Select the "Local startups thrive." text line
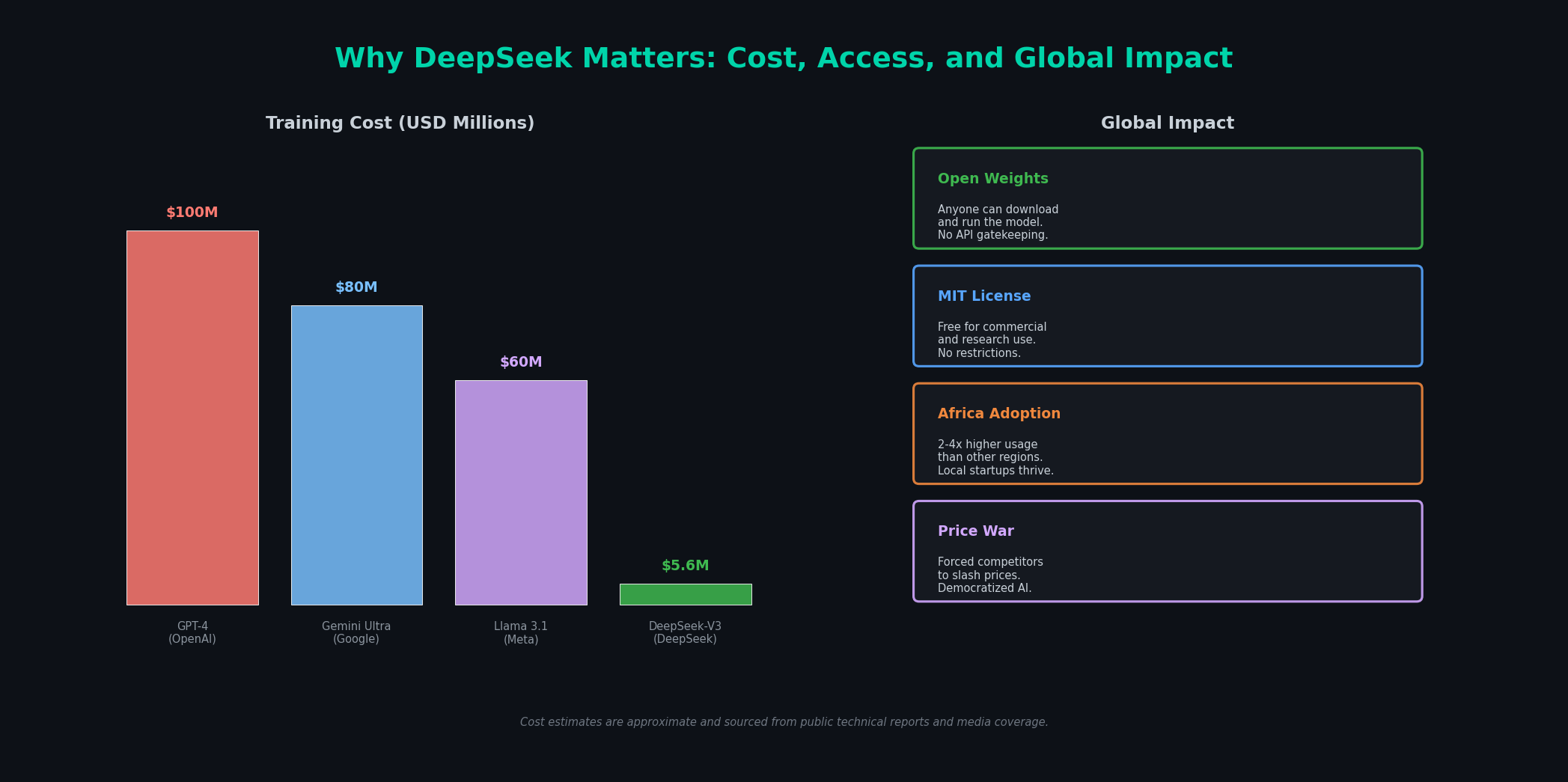Viewport: 1568px width, 782px height. 996,471
